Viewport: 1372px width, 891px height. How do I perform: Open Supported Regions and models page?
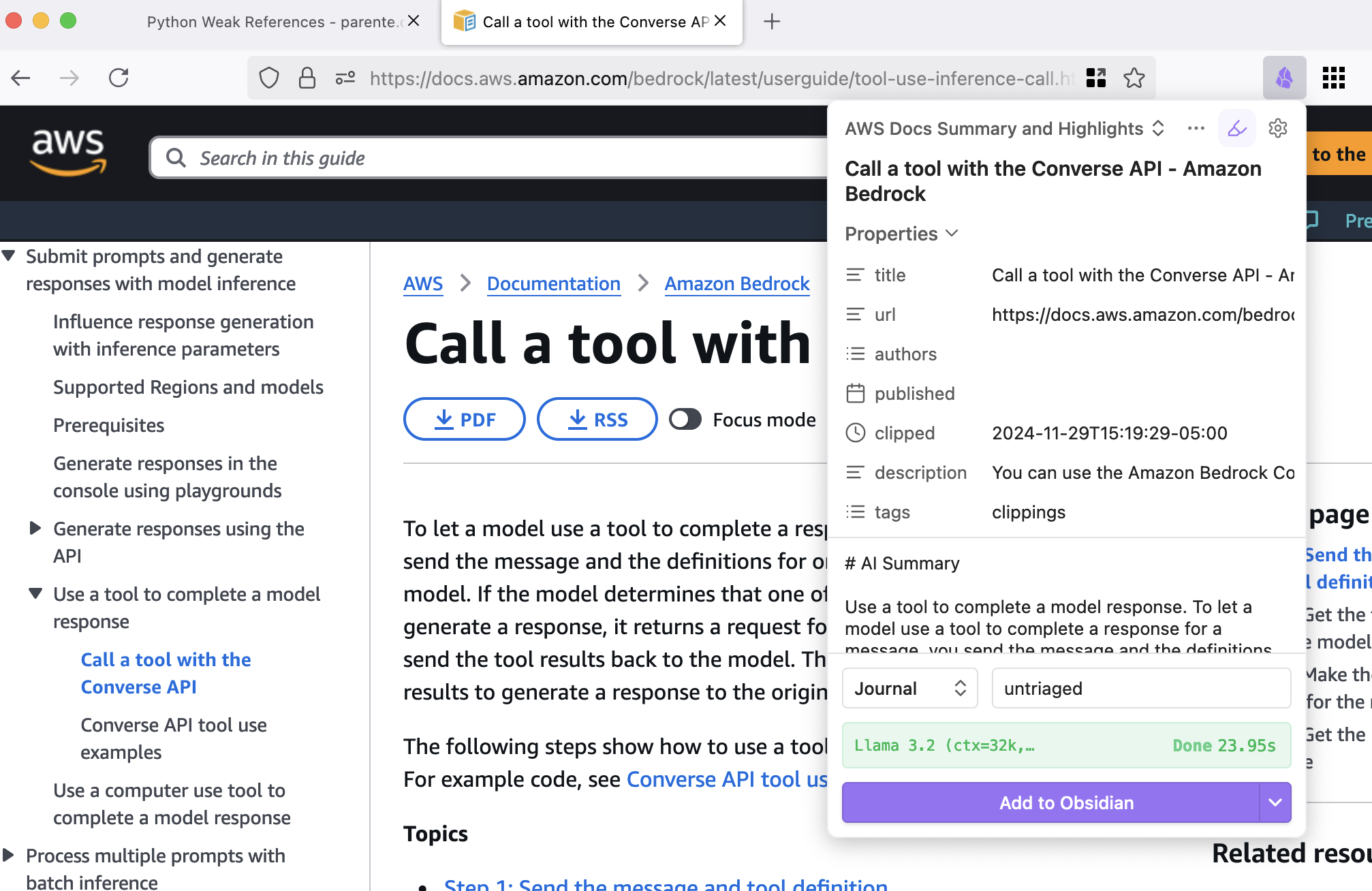pyautogui.click(x=189, y=387)
